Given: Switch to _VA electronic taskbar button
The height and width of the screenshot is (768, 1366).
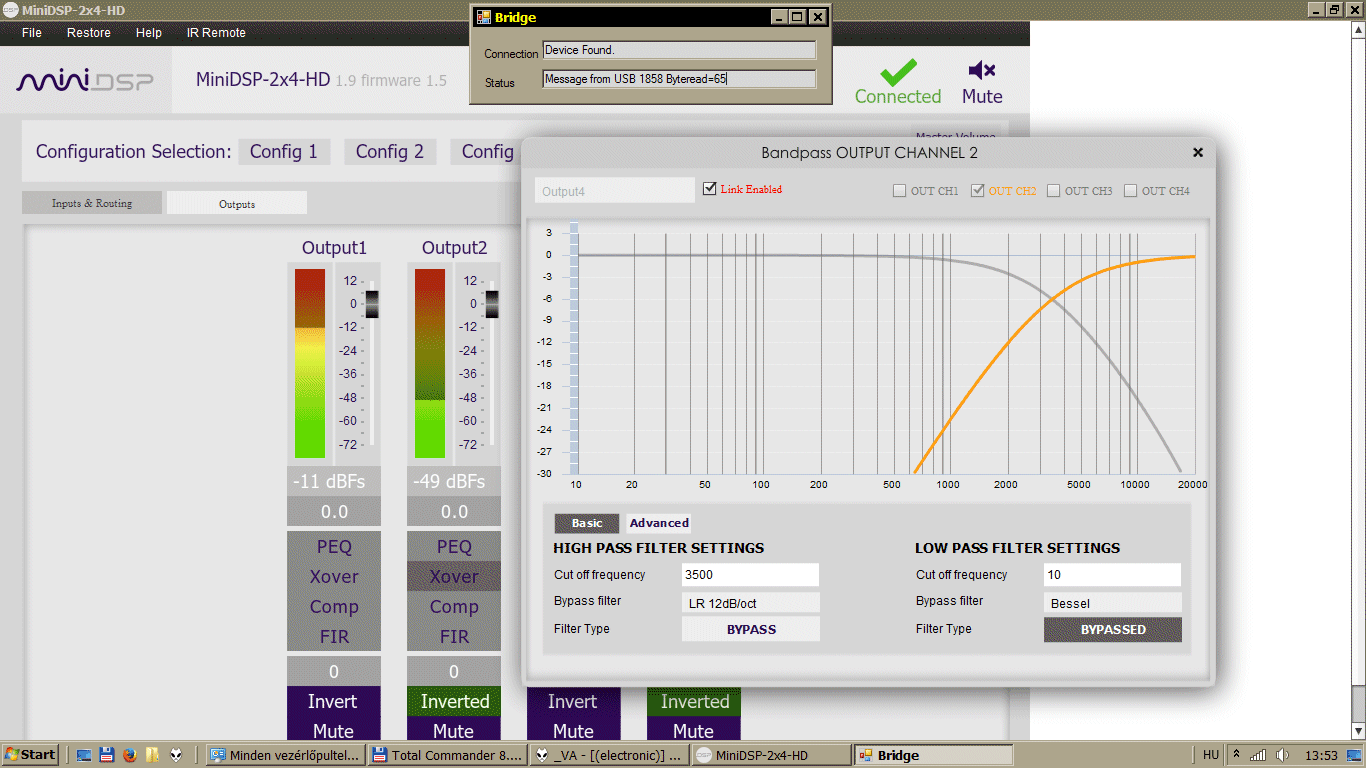Looking at the screenshot, I should click(611, 755).
